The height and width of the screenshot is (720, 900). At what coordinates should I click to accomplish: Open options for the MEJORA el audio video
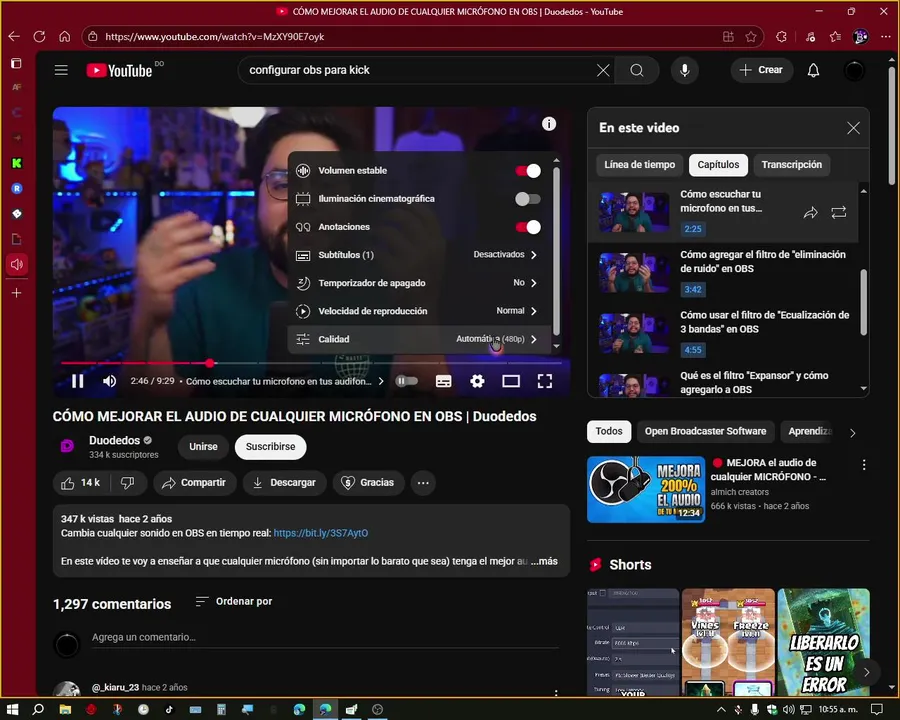pyautogui.click(x=864, y=465)
